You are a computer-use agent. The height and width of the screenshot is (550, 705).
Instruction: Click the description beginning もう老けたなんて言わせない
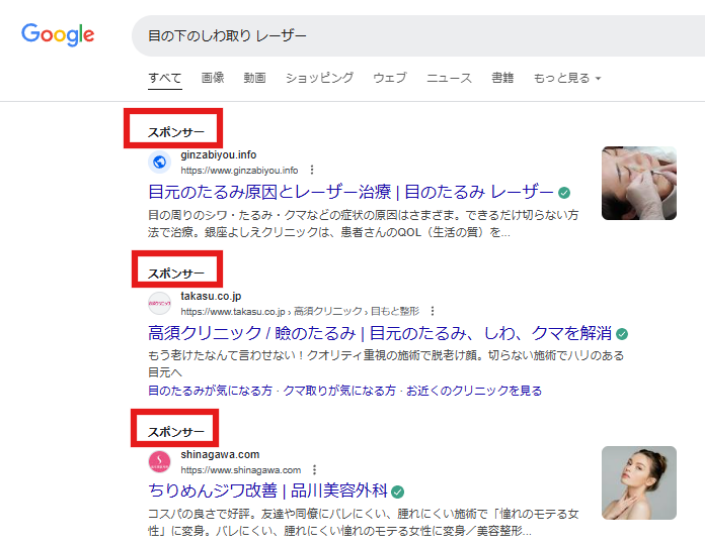386,364
